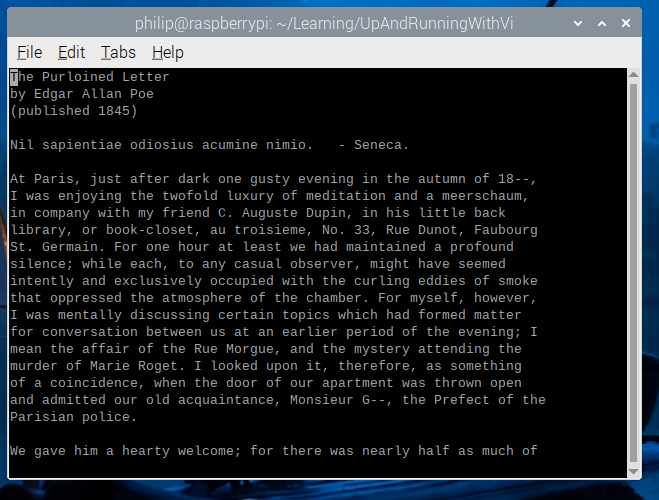
Task: Open the Help menu
Action: (168, 53)
